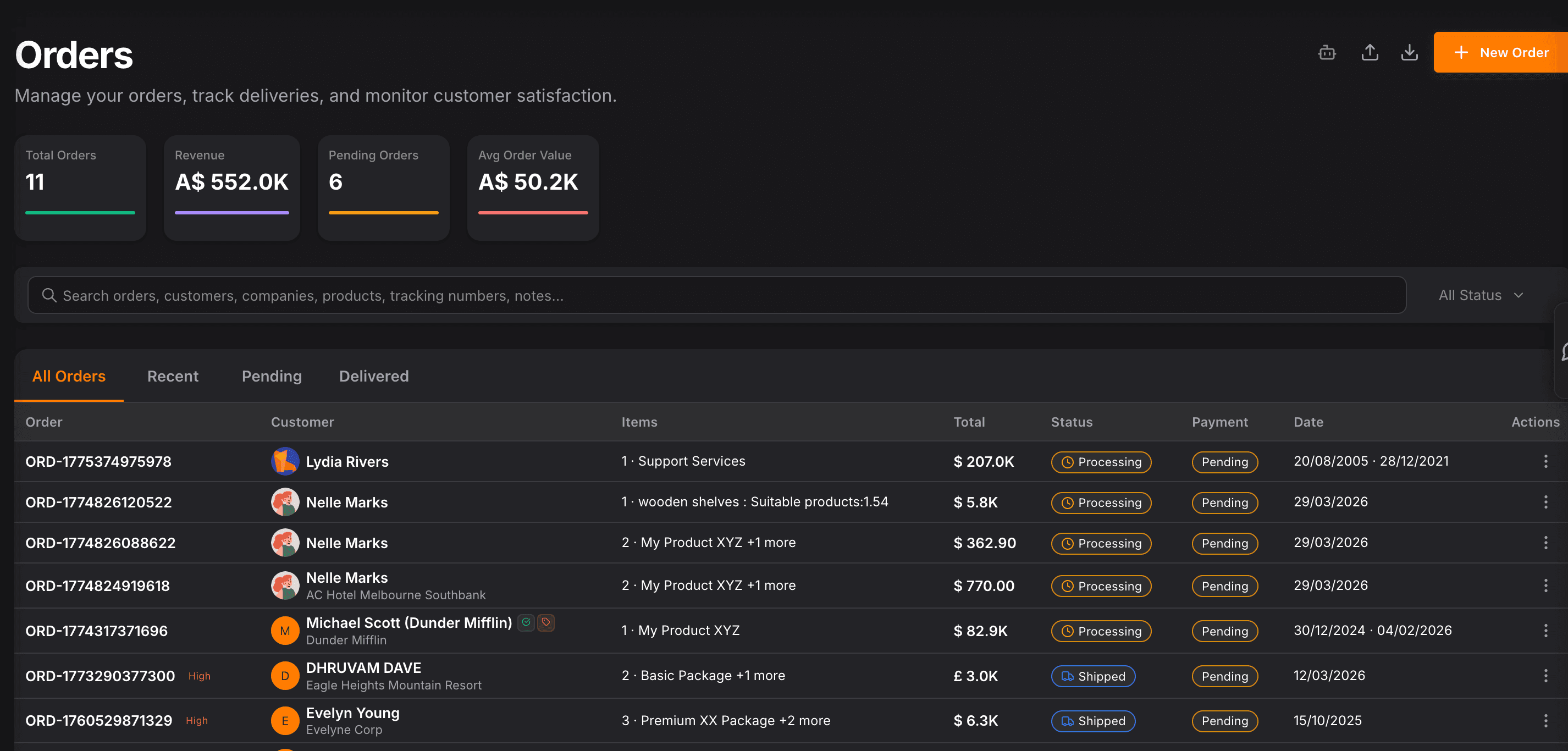The width and height of the screenshot is (1568, 751).
Task: Switch to the Pending tab
Action: [272, 376]
